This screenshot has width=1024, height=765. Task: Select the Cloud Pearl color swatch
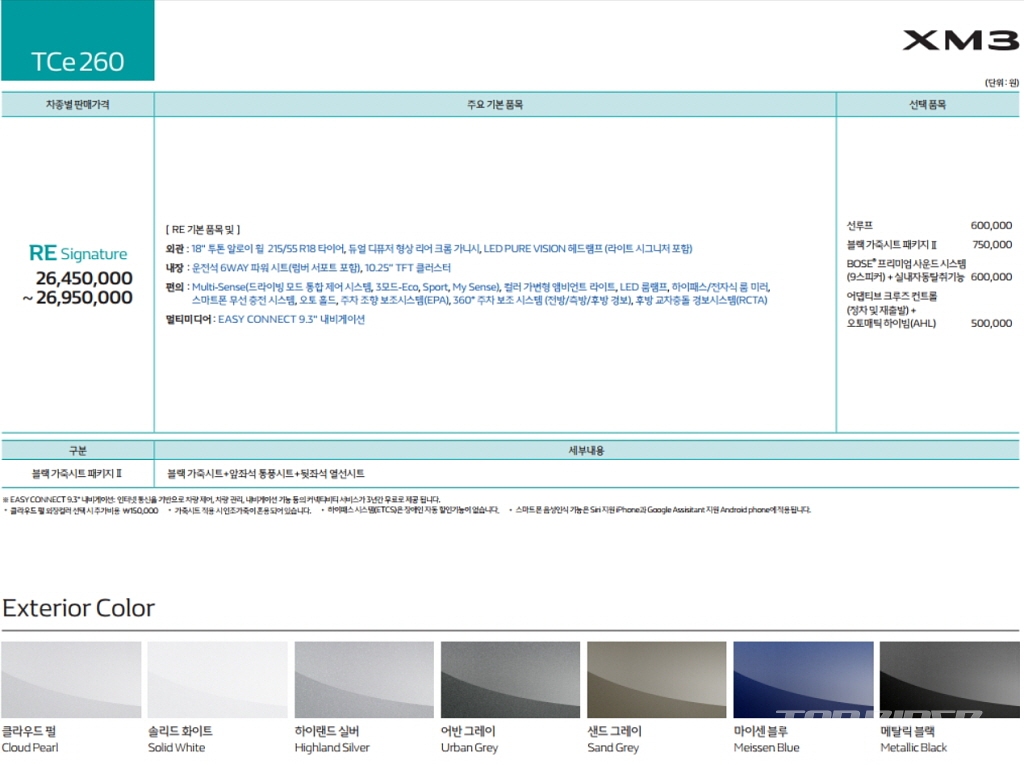71,679
